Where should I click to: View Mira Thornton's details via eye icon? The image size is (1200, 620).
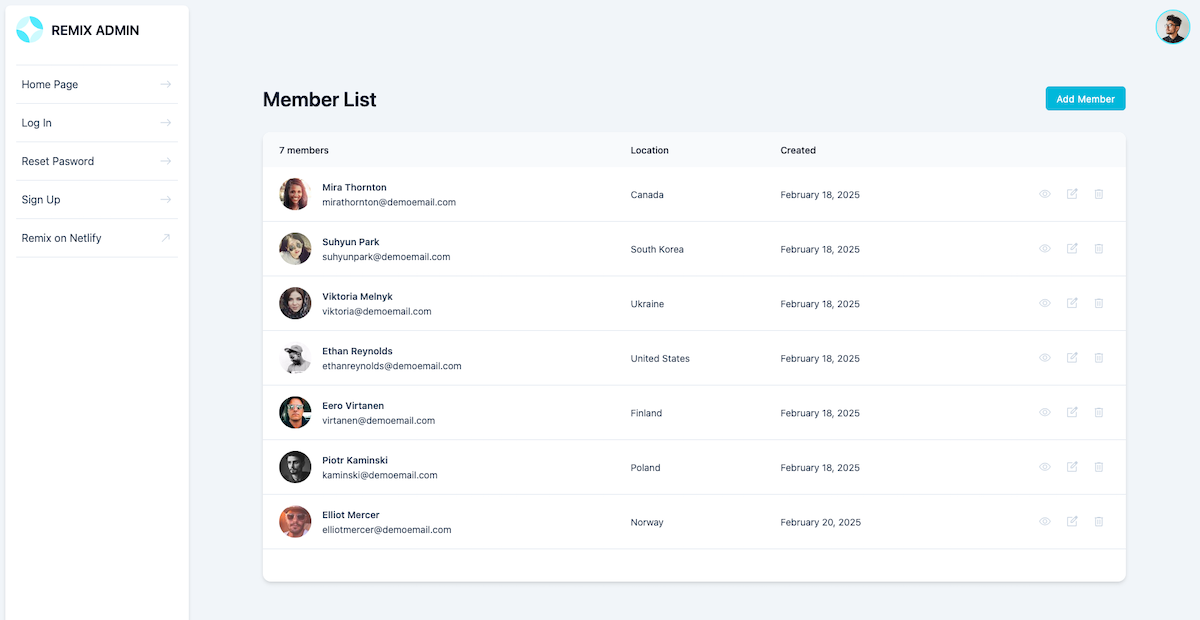click(1045, 194)
